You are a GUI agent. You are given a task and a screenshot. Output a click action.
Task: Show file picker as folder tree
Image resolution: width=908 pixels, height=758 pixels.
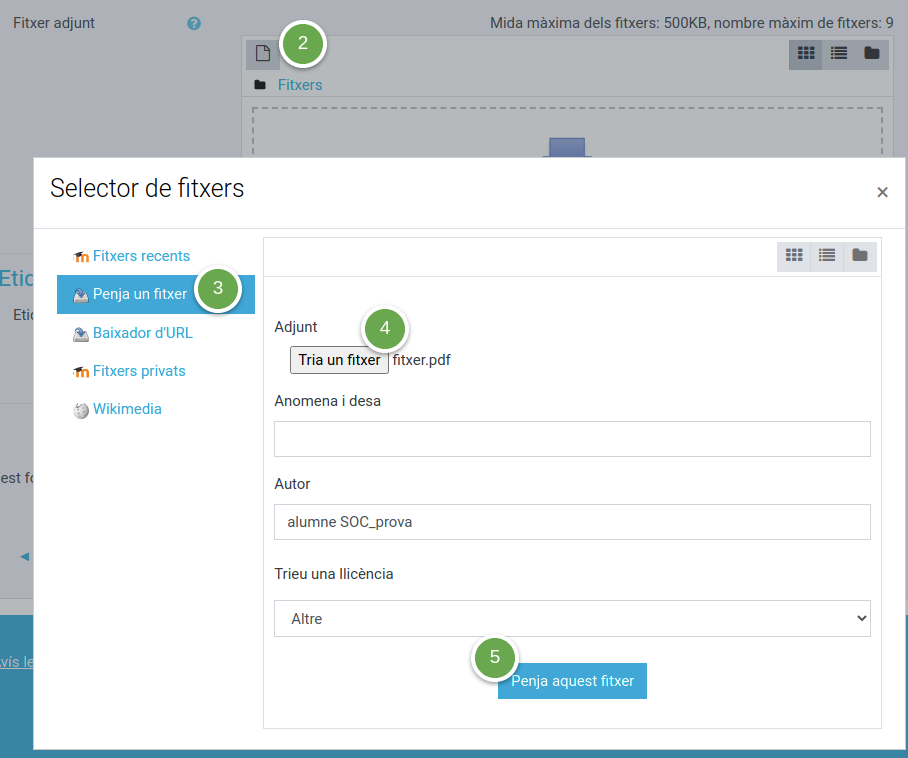click(x=860, y=255)
